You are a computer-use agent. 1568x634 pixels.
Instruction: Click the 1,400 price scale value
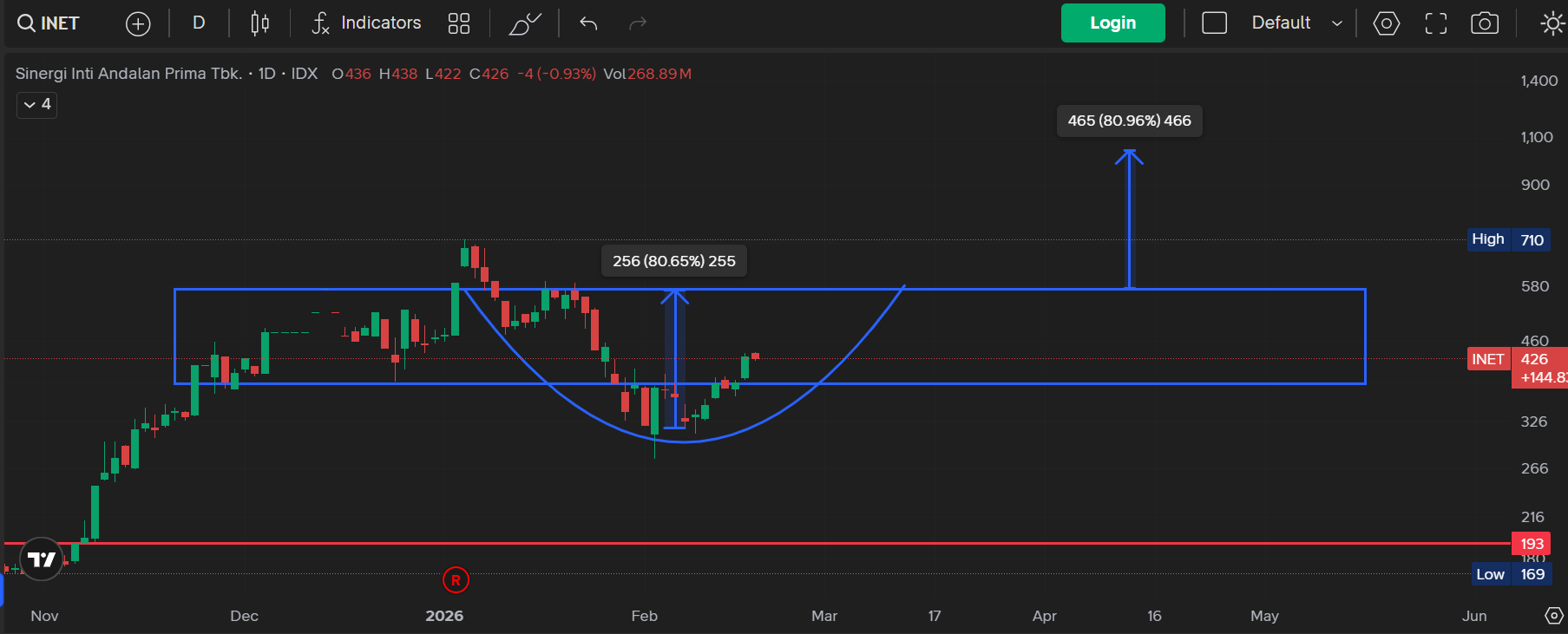pos(1539,81)
